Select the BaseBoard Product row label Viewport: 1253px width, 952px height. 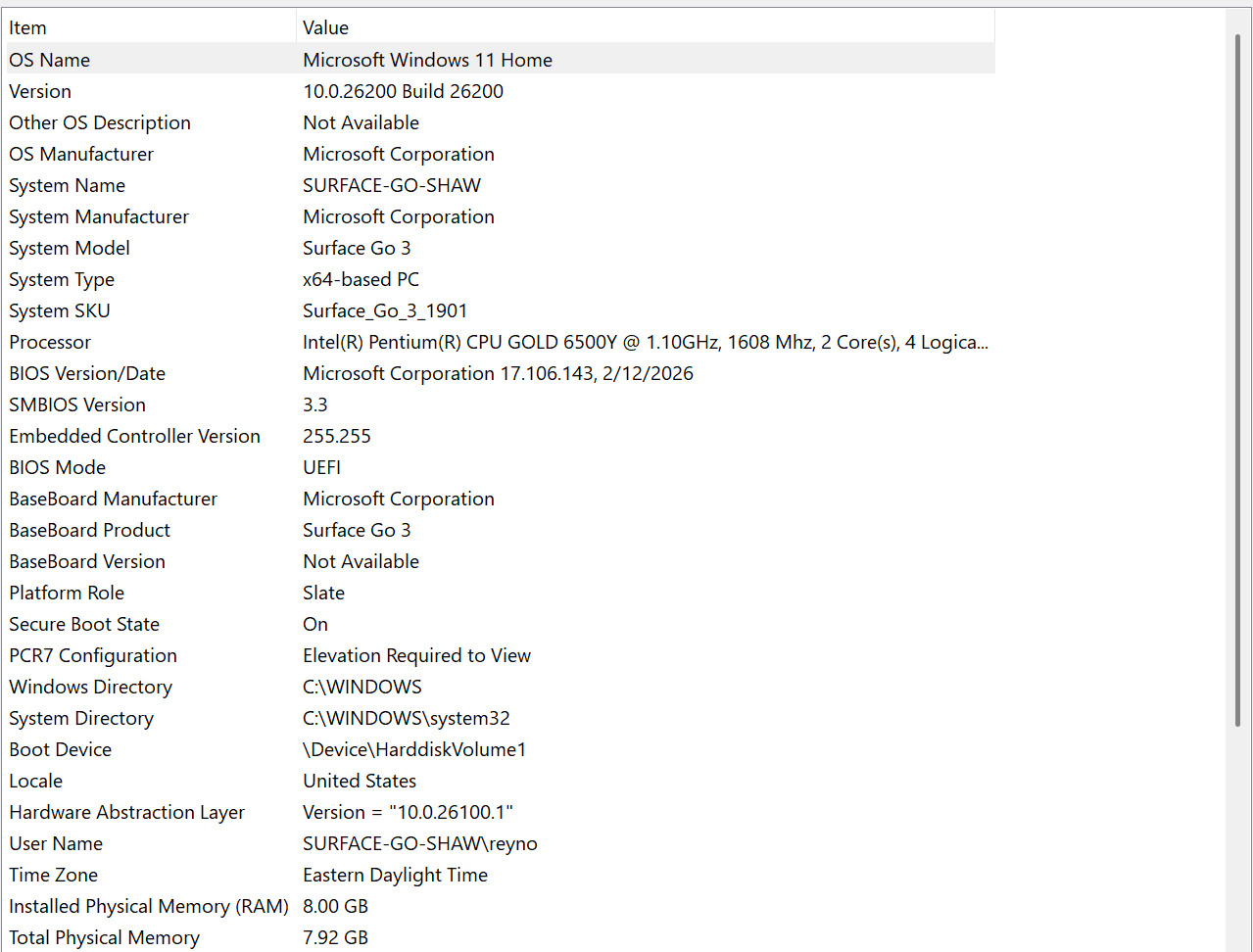(x=89, y=530)
